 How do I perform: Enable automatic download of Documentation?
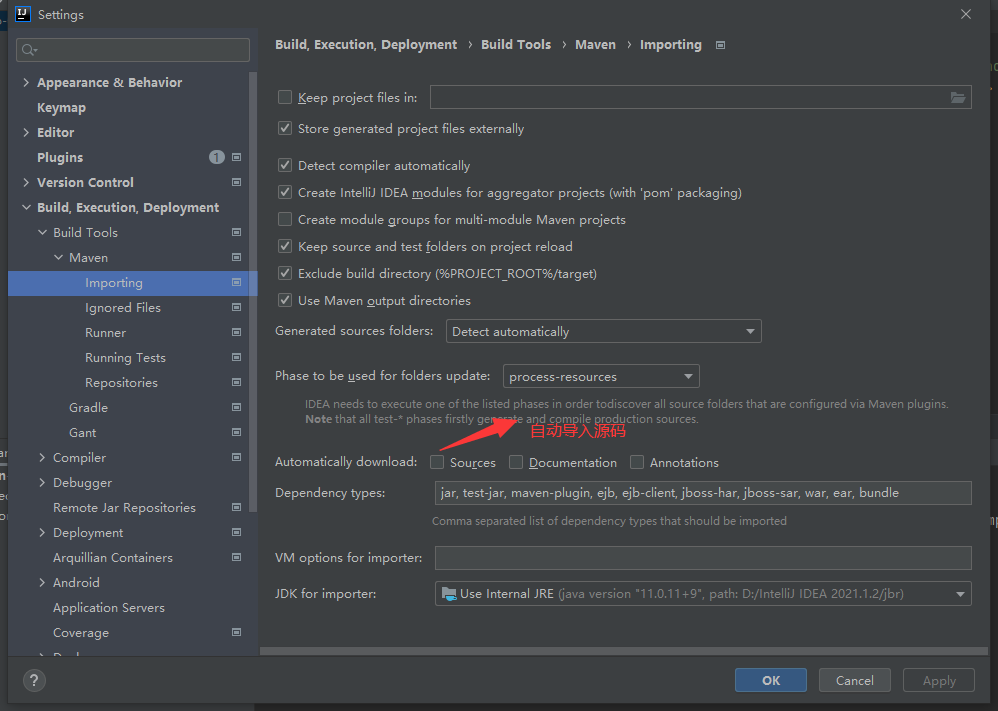(516, 462)
